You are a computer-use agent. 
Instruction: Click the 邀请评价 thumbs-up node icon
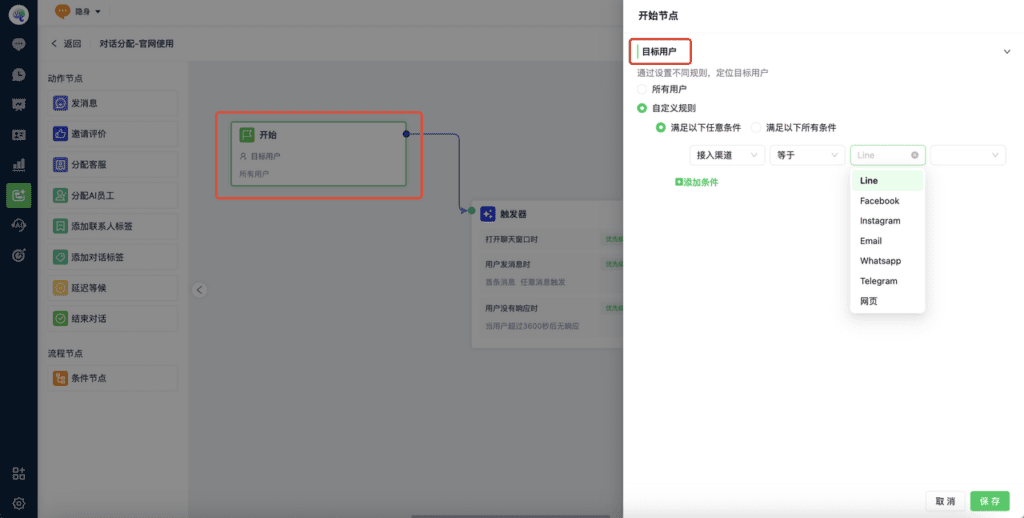61,134
